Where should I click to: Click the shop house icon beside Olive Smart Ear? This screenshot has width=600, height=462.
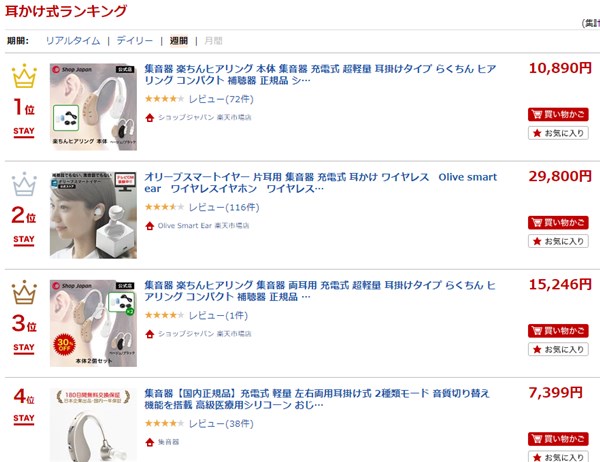150,226
